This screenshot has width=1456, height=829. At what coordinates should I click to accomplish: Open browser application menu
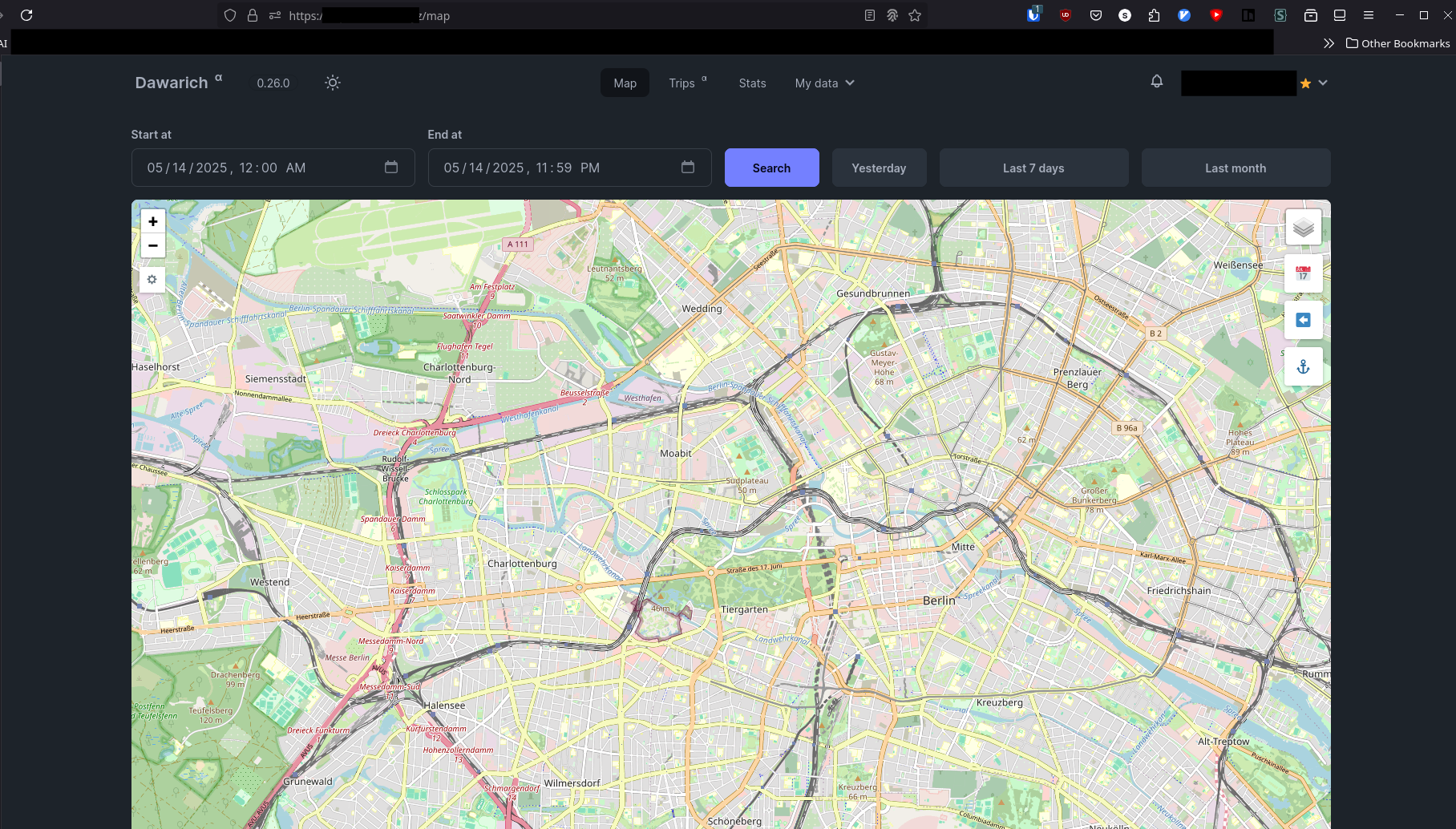1369,15
